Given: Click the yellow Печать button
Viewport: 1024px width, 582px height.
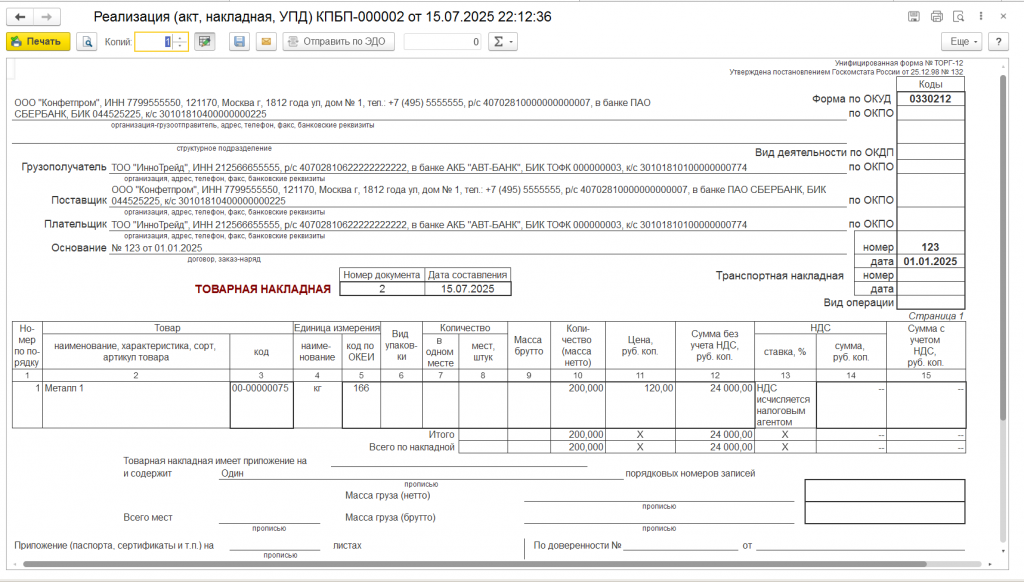Looking at the screenshot, I should pyautogui.click(x=38, y=41).
